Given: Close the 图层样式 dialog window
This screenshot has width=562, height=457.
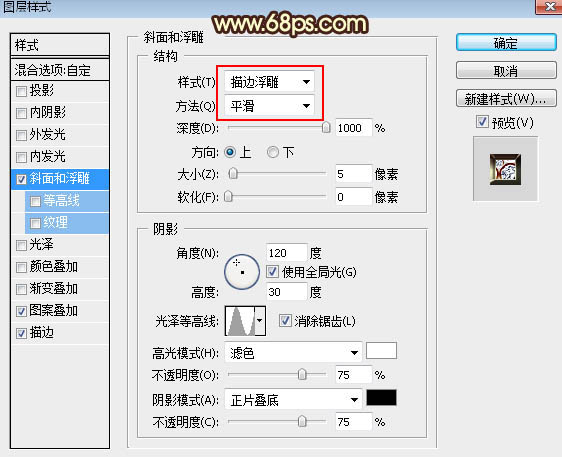Looking at the screenshot, I should [549, 6].
